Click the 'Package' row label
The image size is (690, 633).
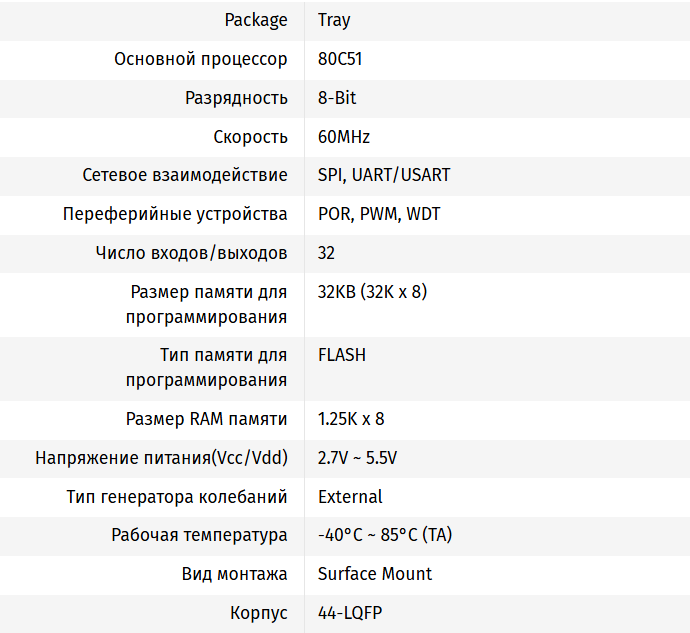point(256,20)
